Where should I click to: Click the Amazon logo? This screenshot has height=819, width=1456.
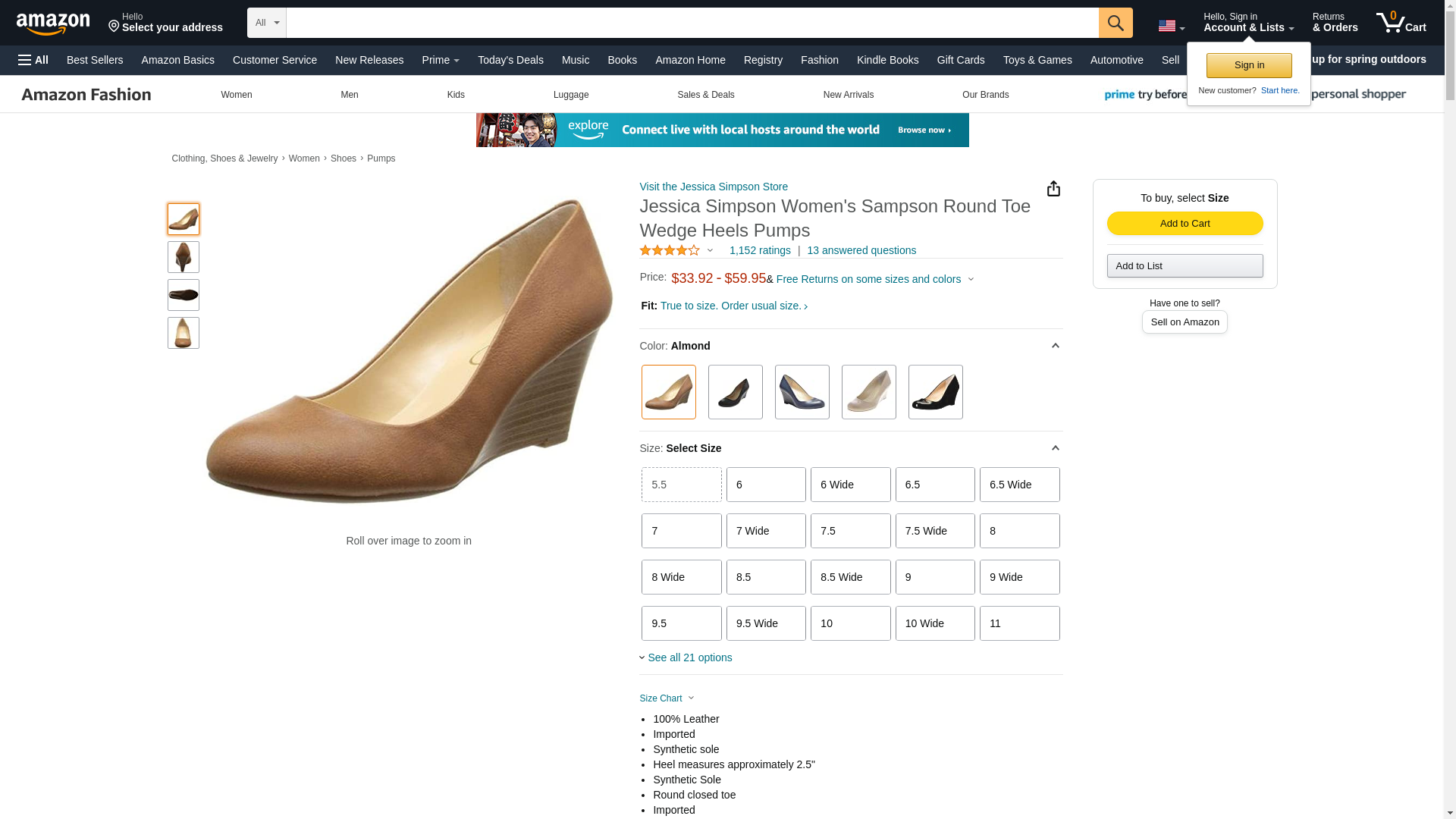click(x=53, y=24)
